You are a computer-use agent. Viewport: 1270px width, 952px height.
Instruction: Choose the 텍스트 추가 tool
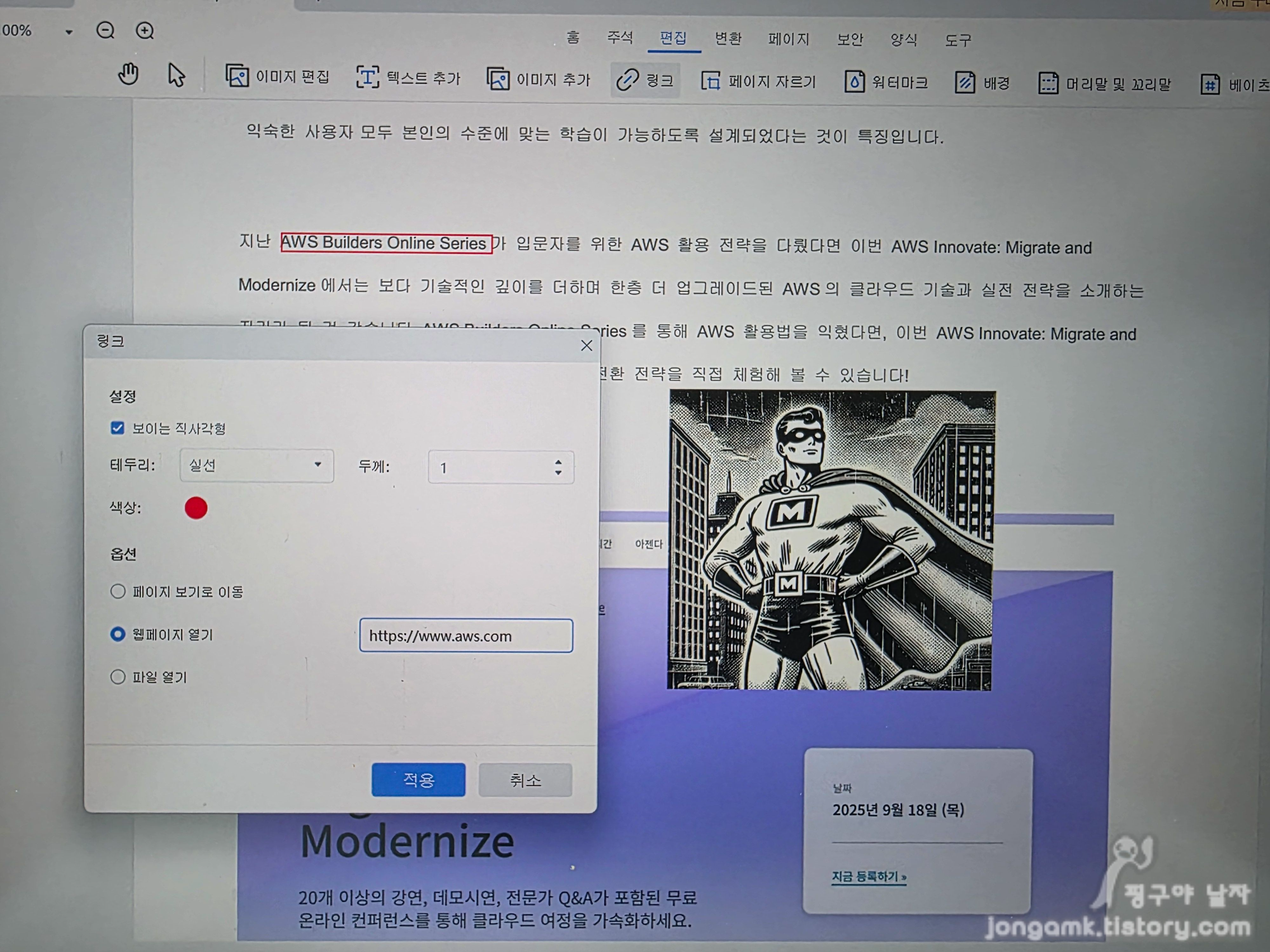(x=408, y=77)
